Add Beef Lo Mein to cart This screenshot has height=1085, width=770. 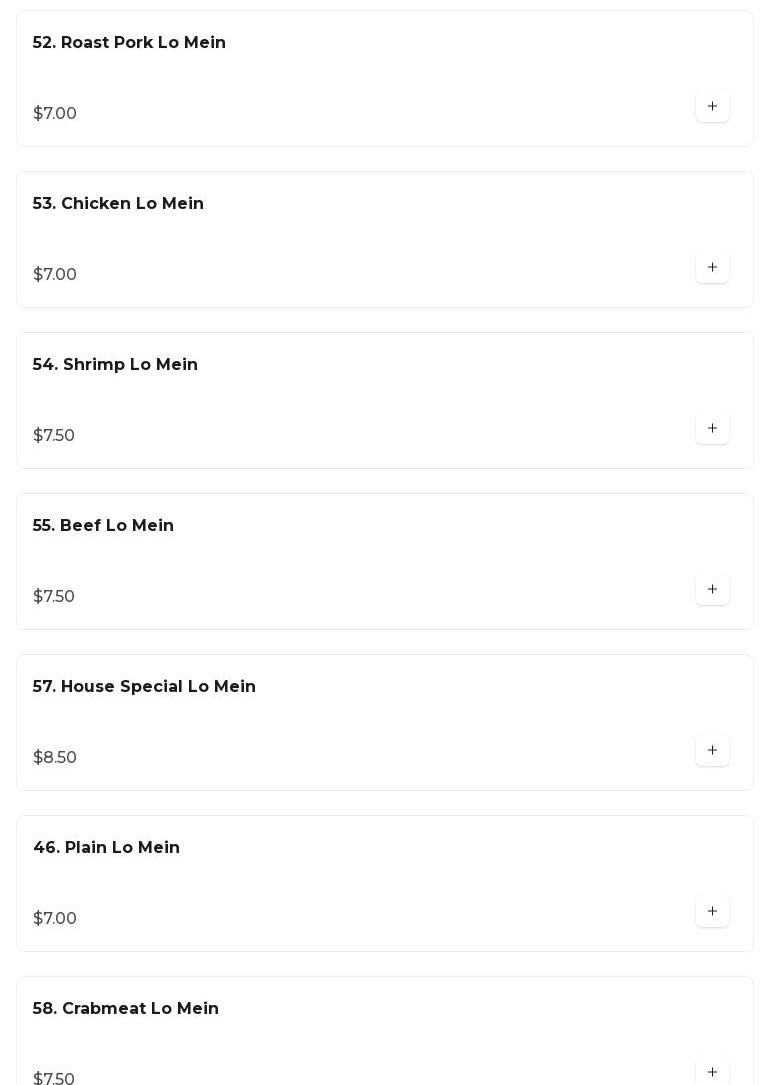712,590
